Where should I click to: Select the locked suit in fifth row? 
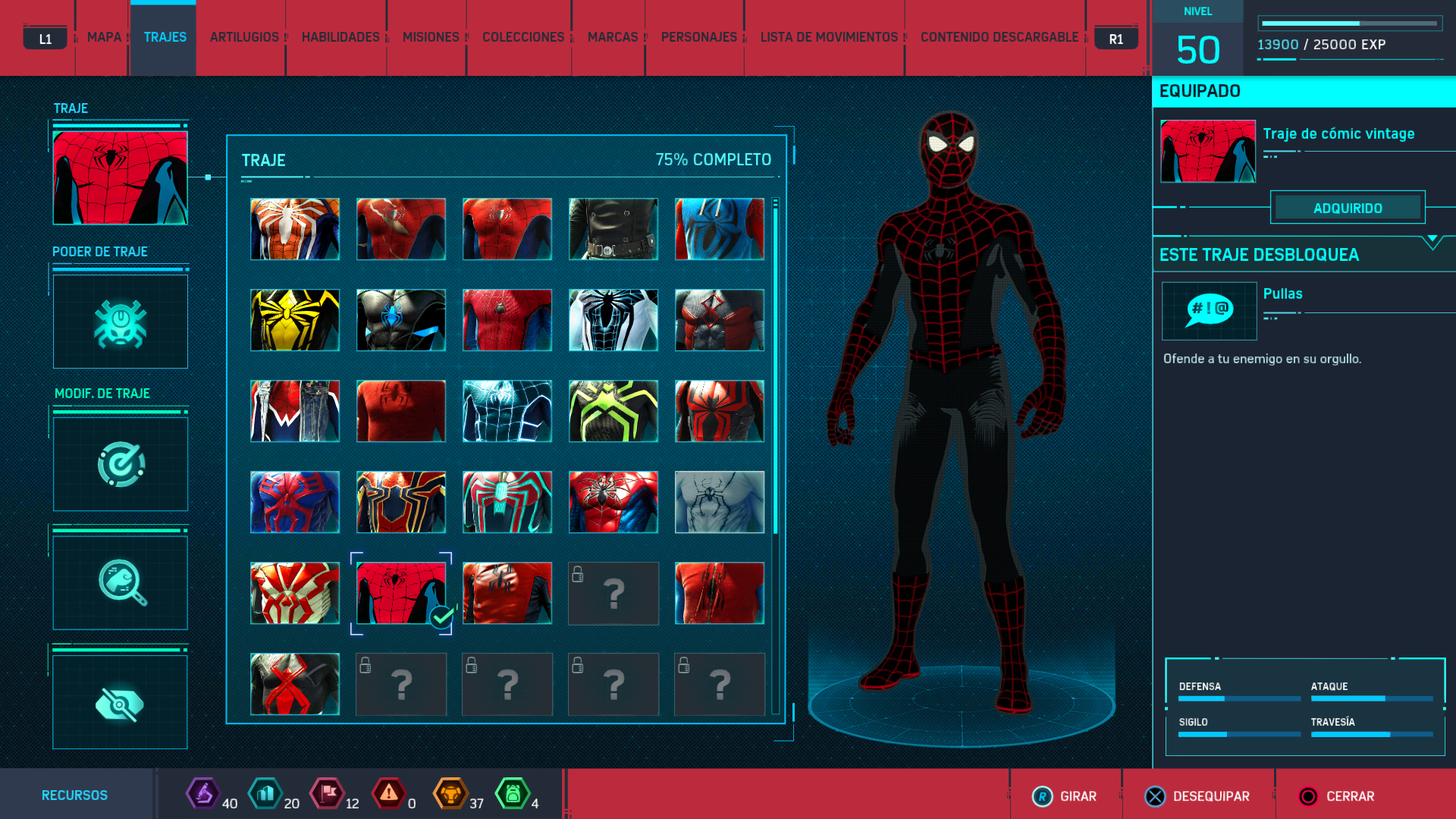[x=613, y=593]
